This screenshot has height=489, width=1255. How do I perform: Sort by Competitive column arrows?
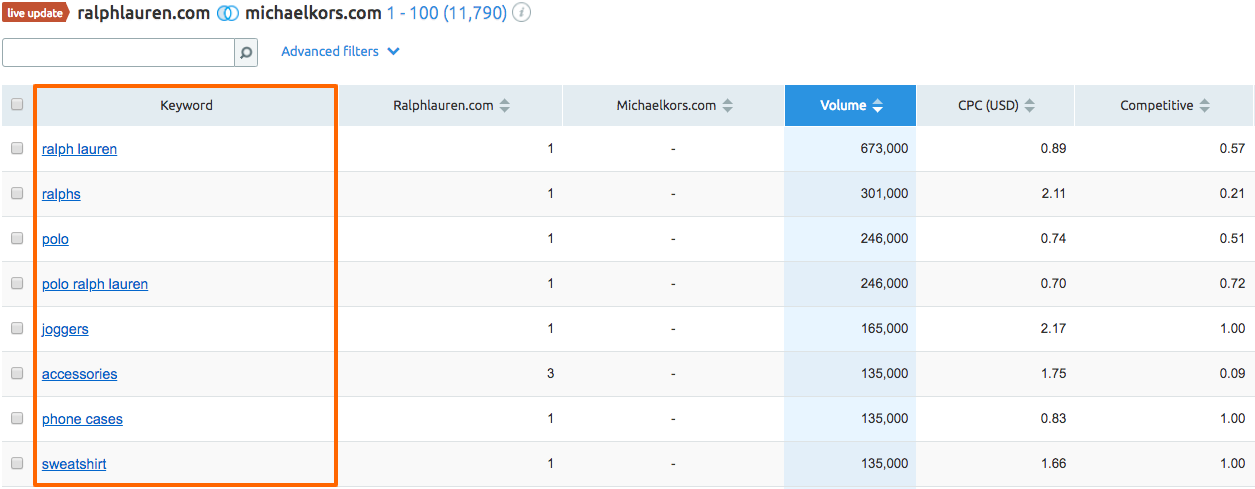pyautogui.click(x=1205, y=106)
